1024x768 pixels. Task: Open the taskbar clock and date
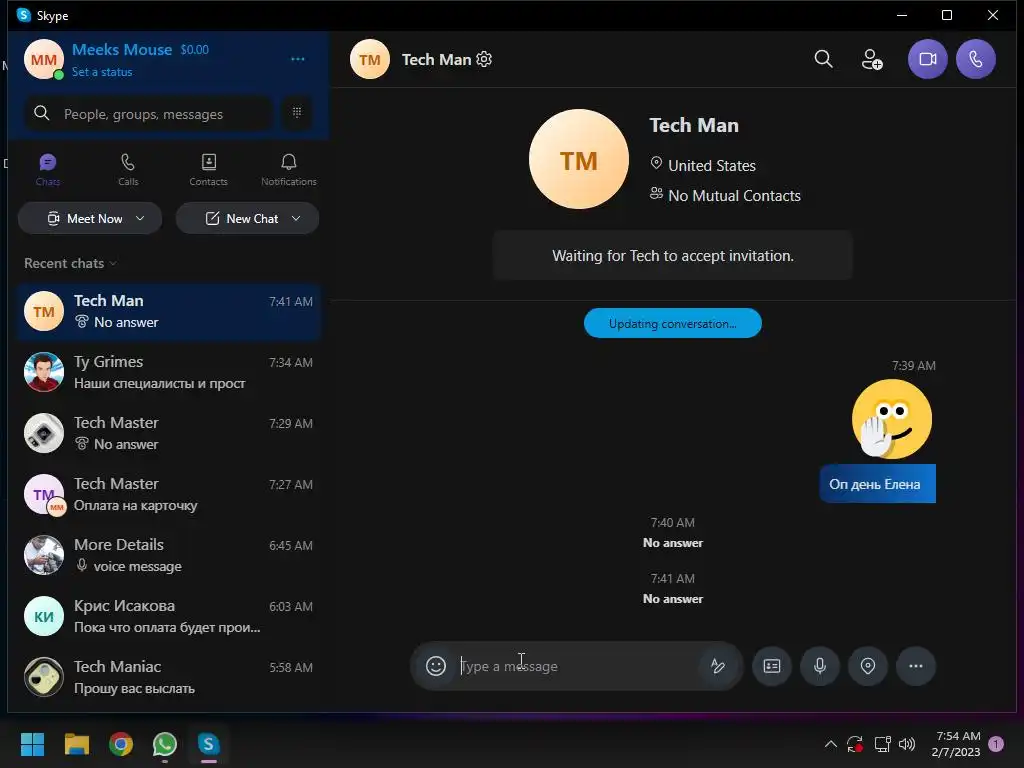tap(957, 744)
